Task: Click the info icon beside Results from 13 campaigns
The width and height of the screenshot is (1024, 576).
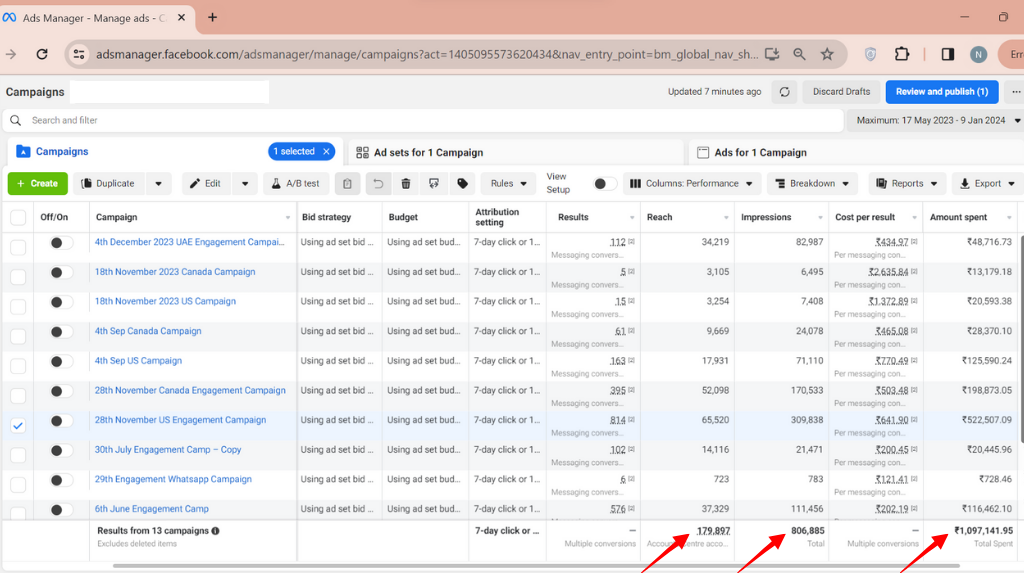Action: click(x=216, y=531)
